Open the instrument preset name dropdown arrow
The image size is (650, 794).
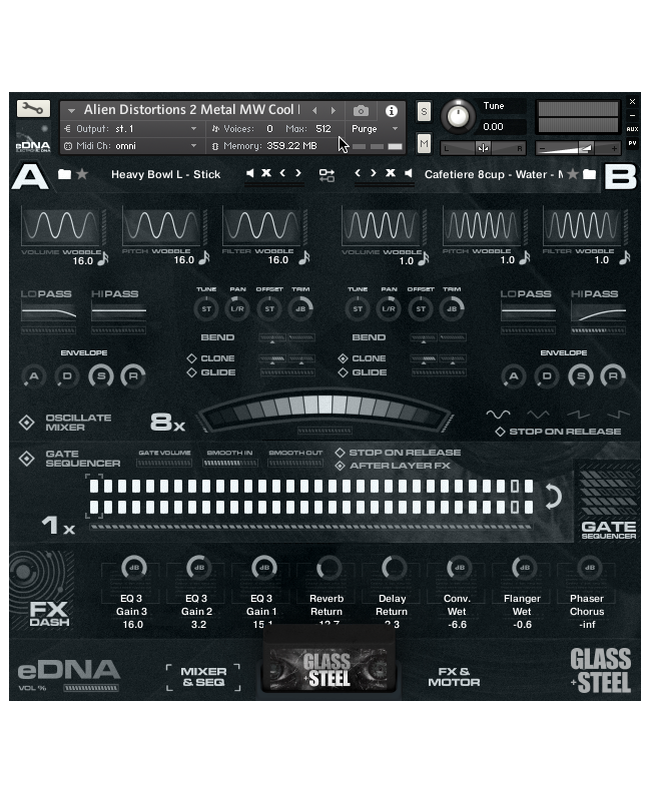point(71,110)
